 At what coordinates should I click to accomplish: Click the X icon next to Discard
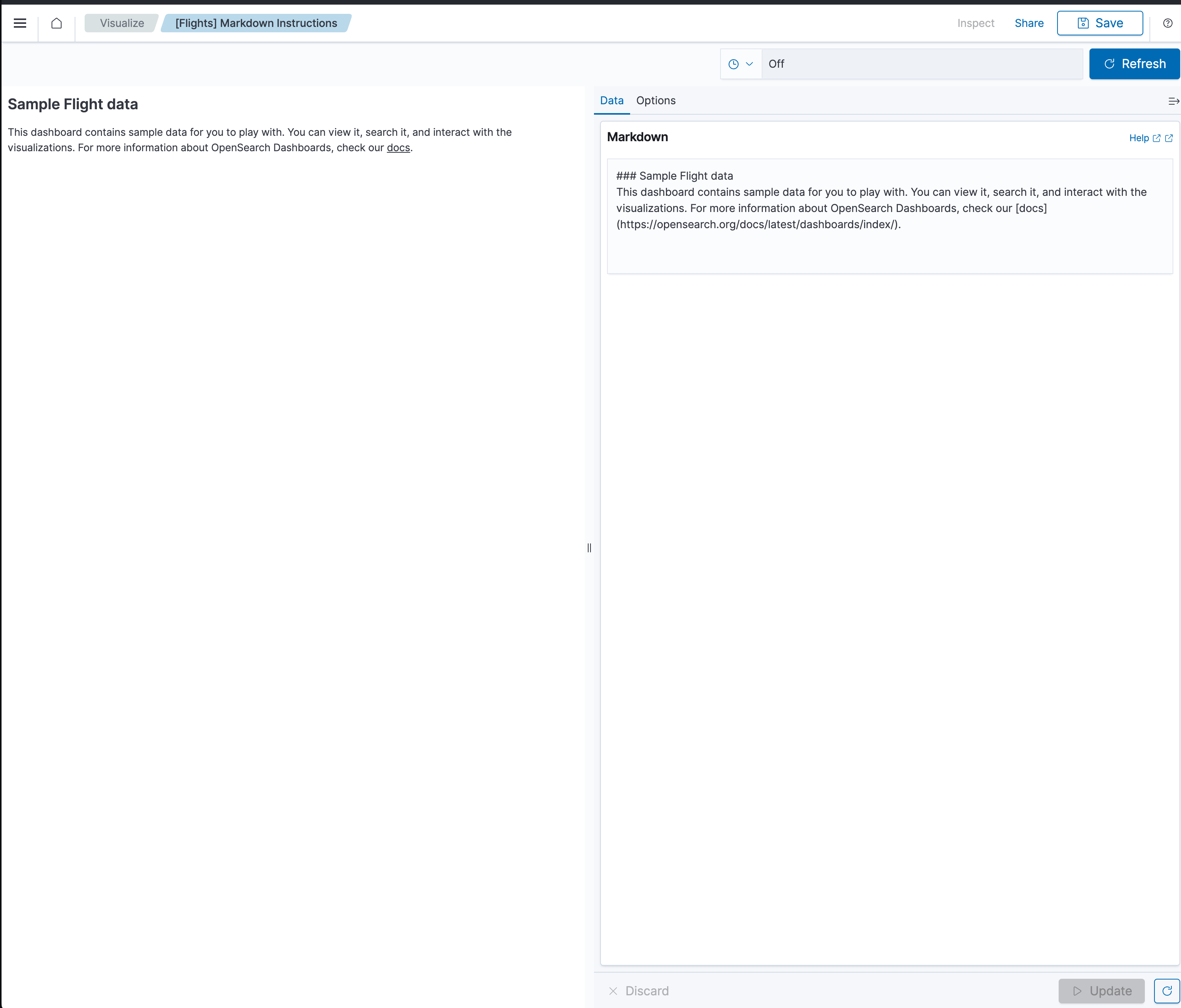tap(613, 991)
